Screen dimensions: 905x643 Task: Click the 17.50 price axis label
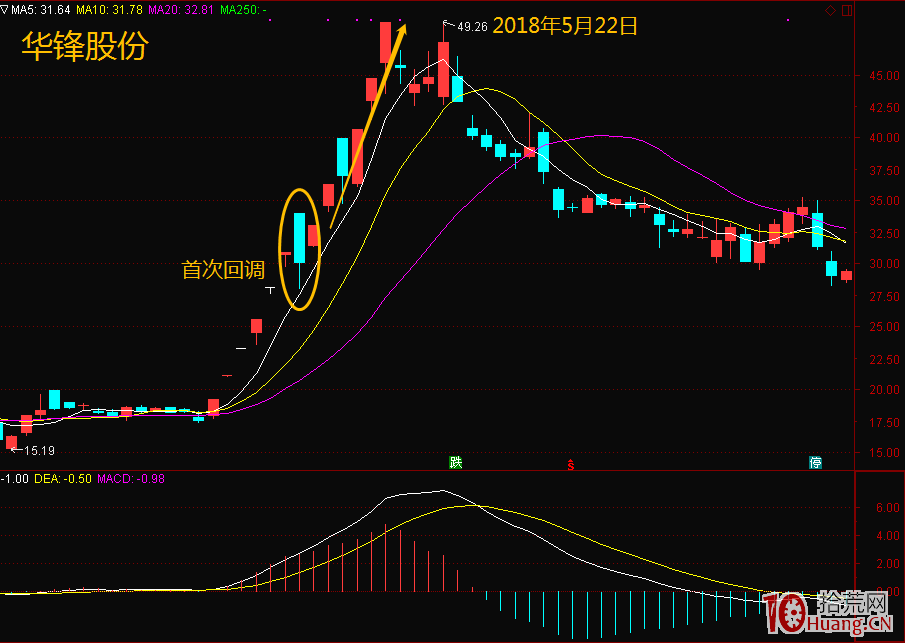coord(884,423)
